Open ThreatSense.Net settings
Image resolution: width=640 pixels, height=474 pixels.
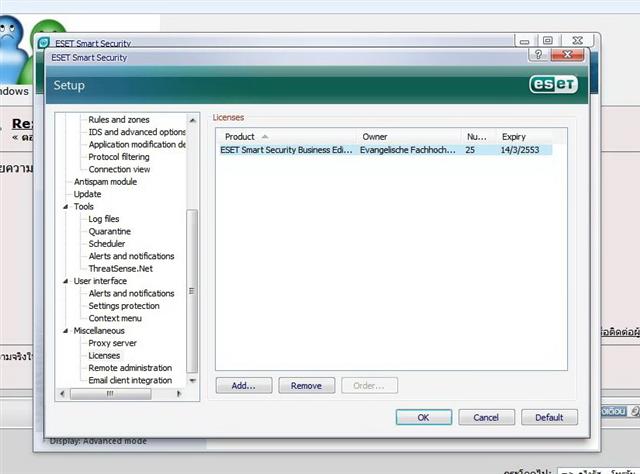click(x=120, y=269)
